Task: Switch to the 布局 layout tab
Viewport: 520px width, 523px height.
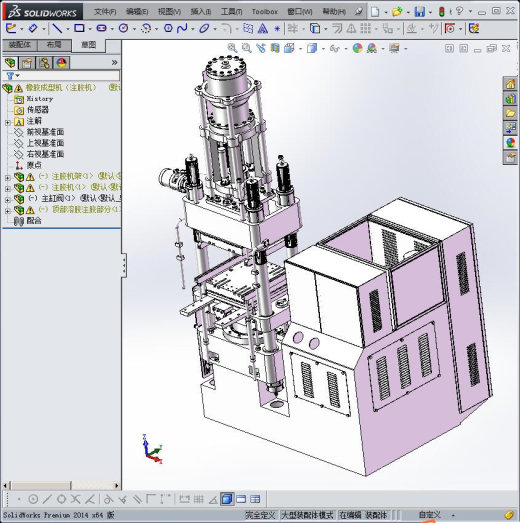Action: tap(54, 45)
